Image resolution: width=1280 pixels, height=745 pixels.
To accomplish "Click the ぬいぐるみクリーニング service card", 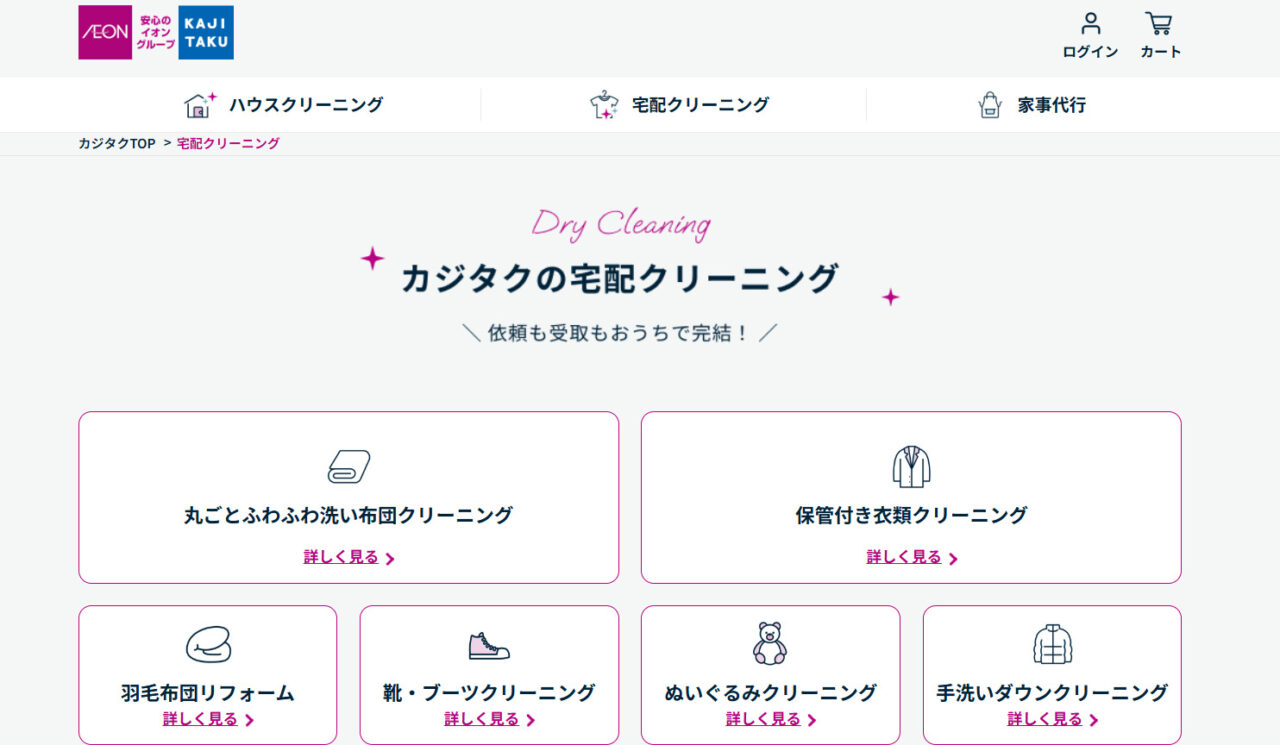I will (x=770, y=675).
